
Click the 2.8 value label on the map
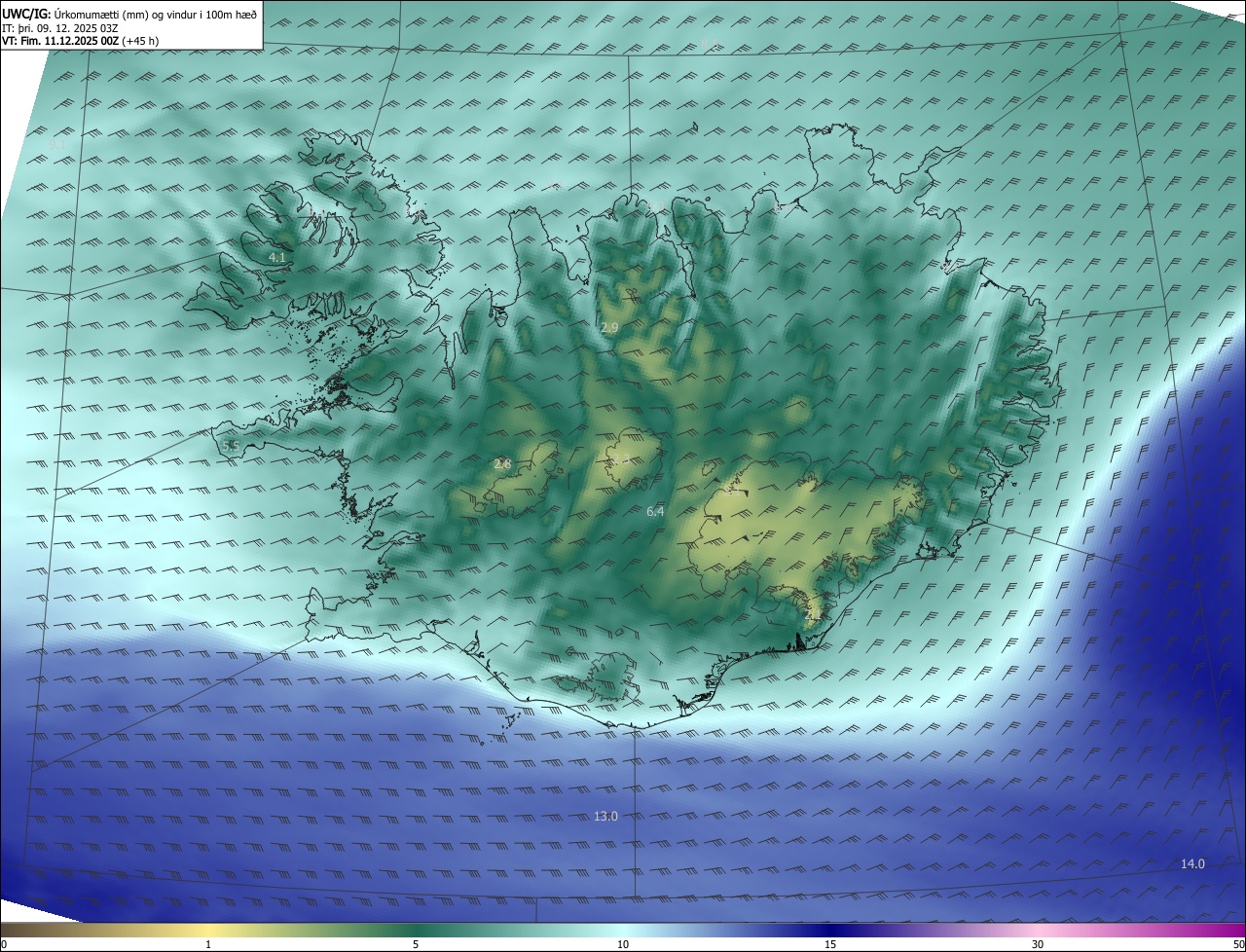[502, 464]
